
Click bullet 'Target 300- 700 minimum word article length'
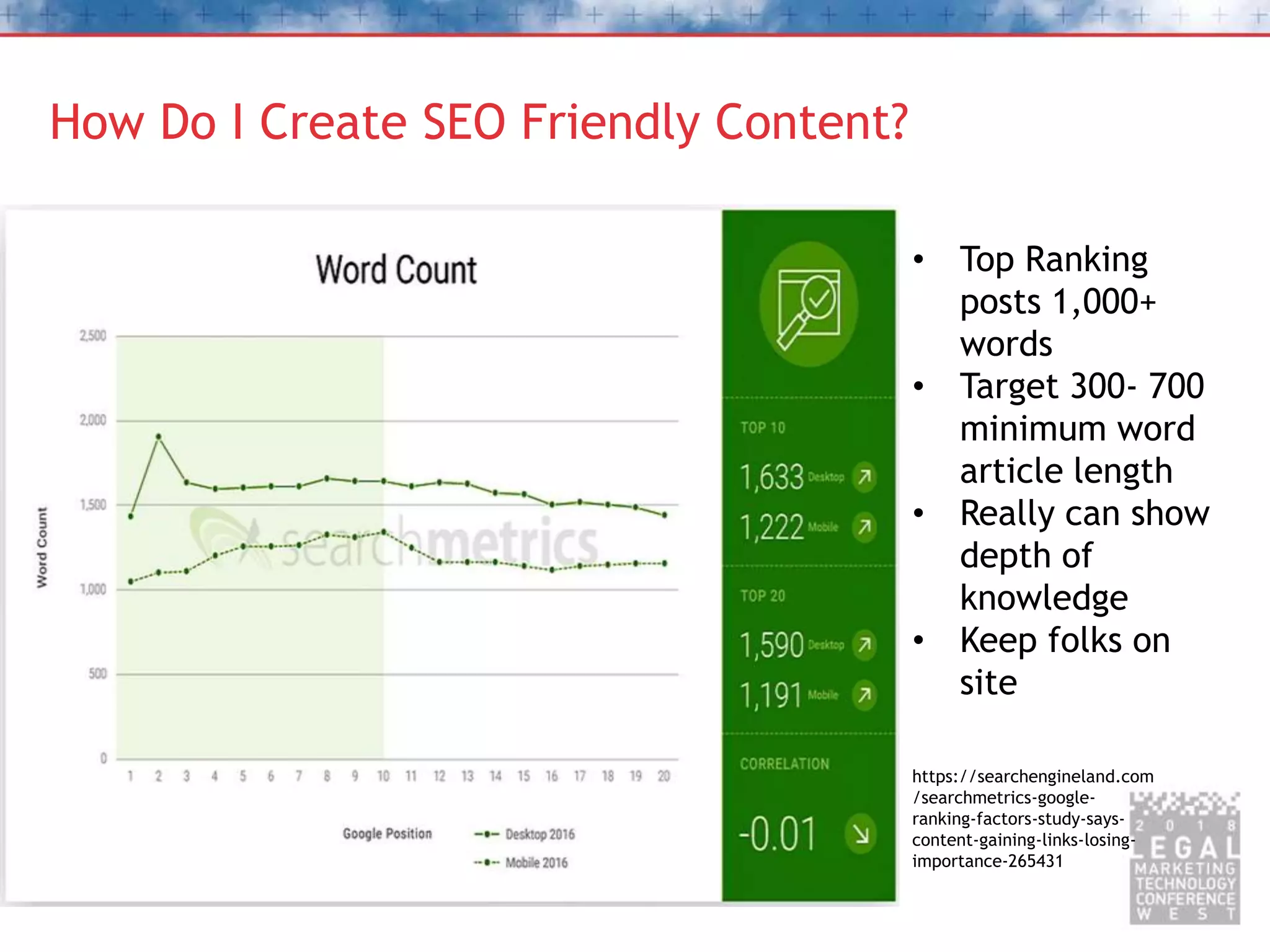[1082, 428]
